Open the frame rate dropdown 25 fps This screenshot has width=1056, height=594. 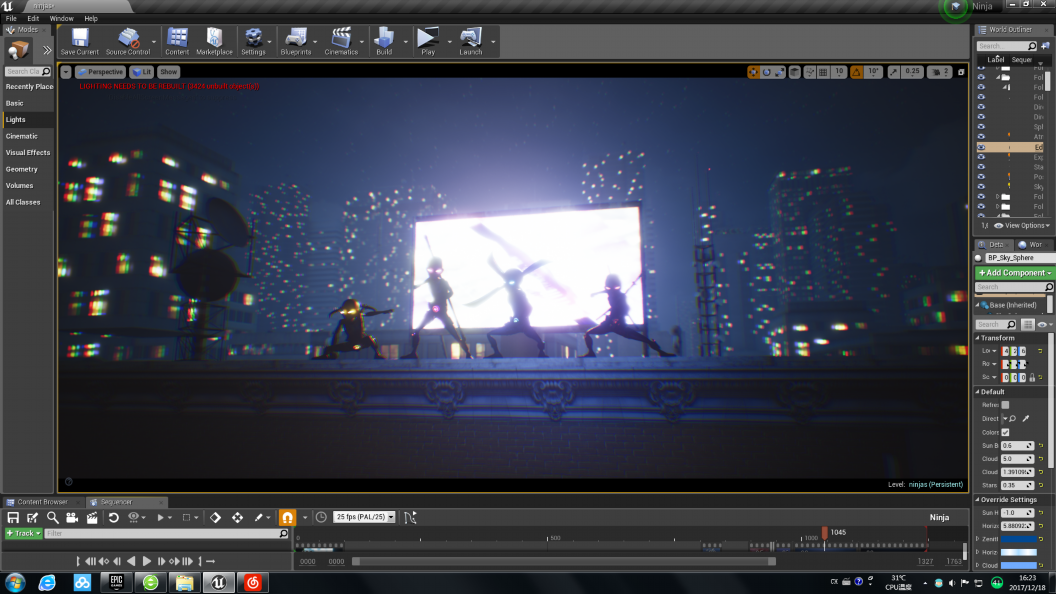[364, 517]
